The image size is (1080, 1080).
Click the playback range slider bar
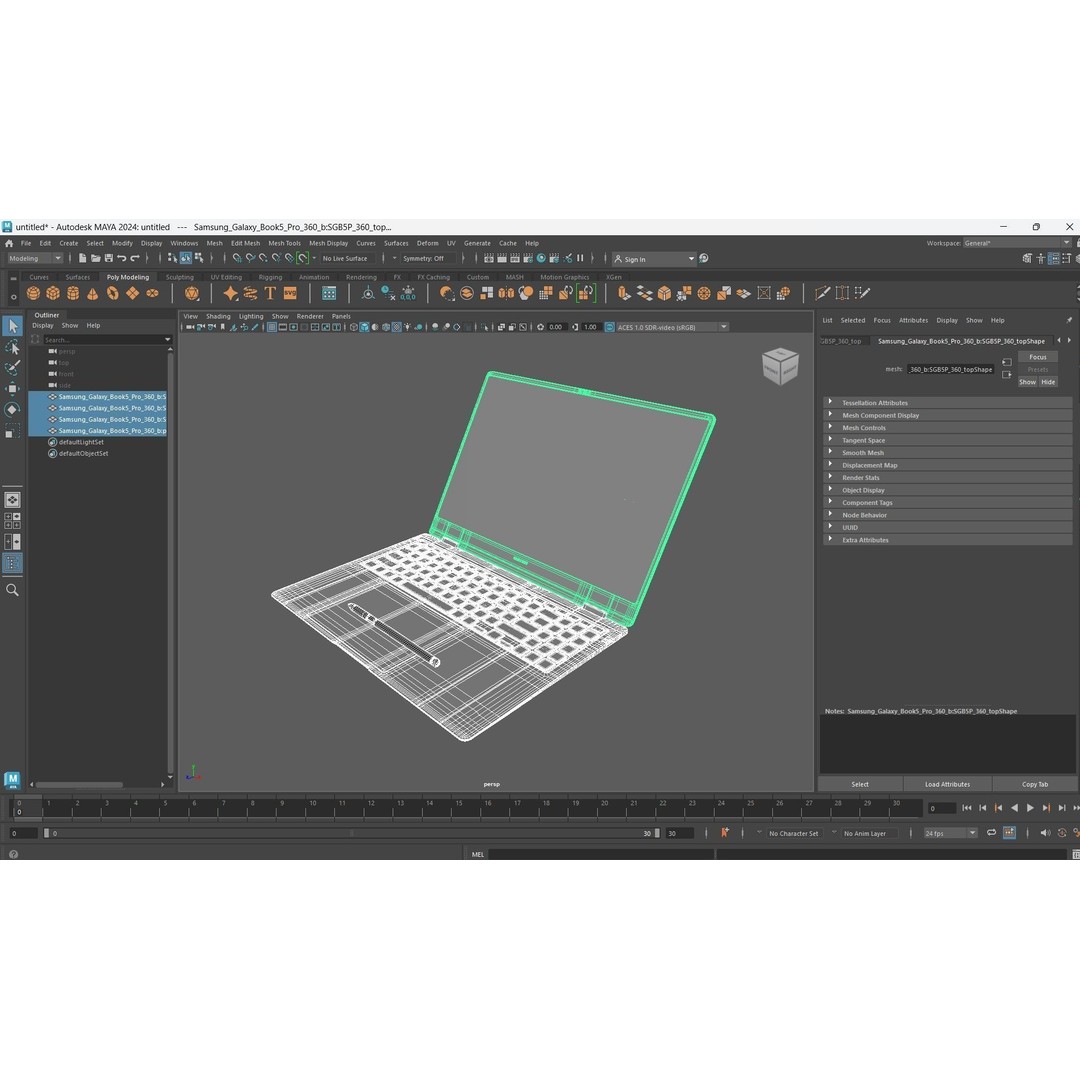351,833
